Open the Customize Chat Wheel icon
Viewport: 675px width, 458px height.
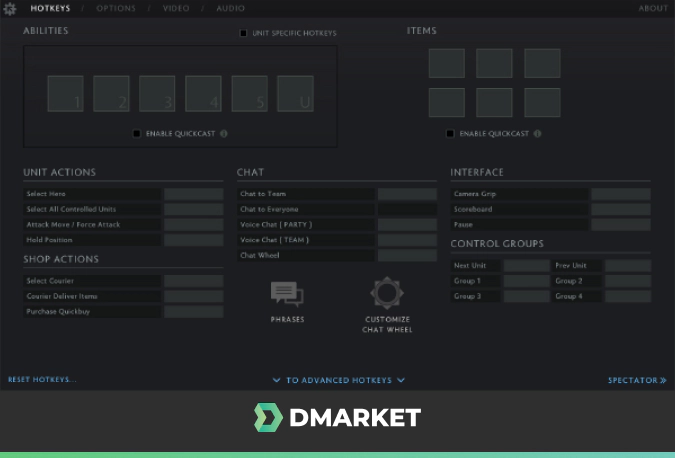click(387, 293)
